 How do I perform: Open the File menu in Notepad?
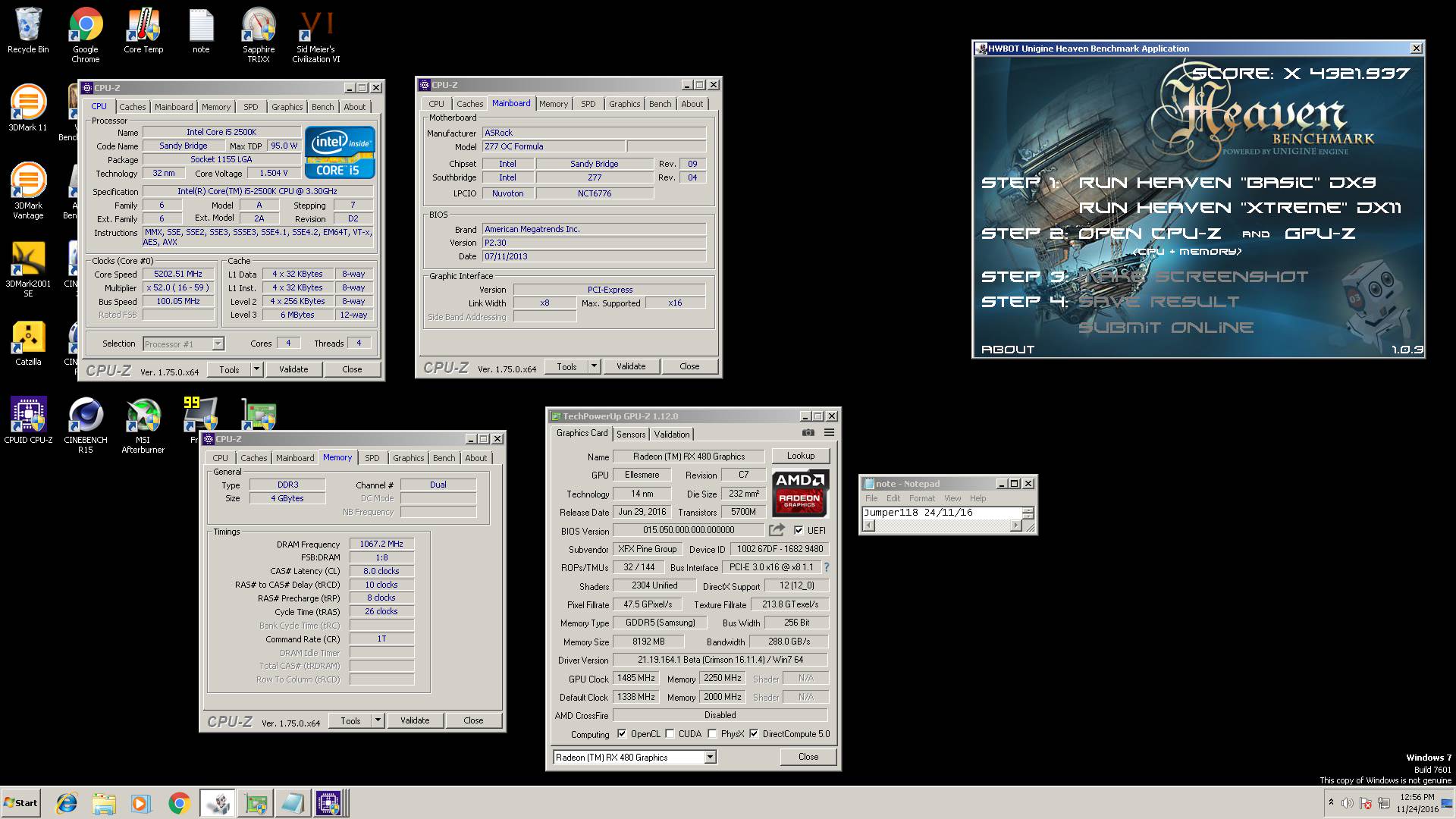pyautogui.click(x=871, y=498)
